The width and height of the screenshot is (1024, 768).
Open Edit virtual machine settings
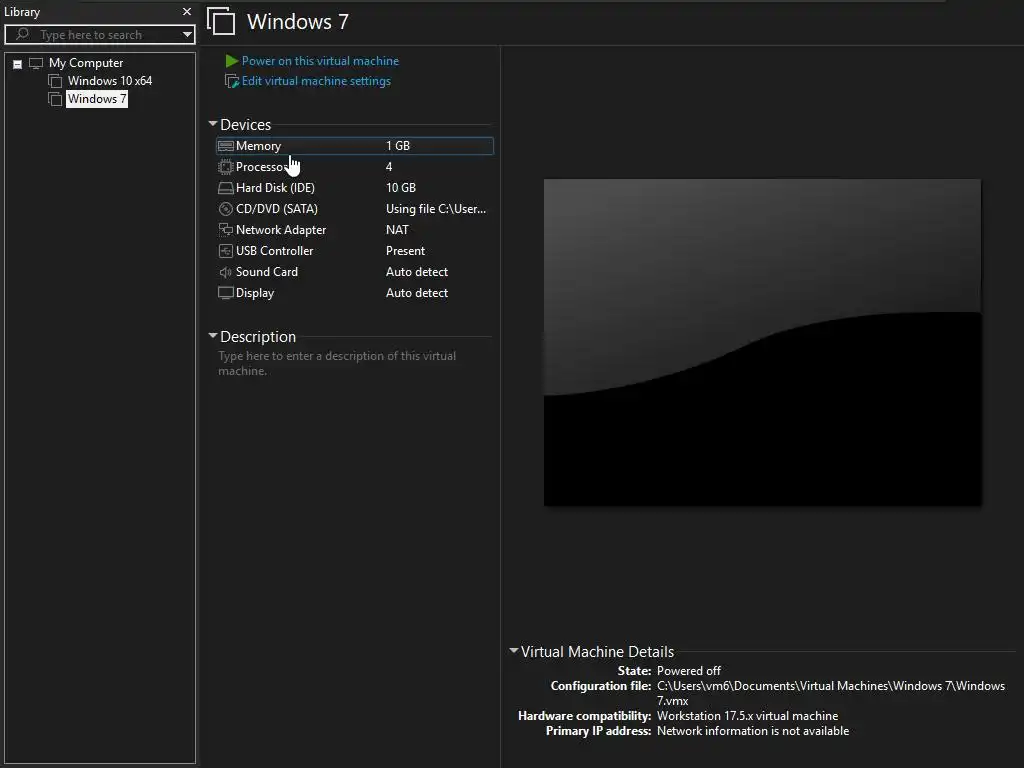coord(316,81)
